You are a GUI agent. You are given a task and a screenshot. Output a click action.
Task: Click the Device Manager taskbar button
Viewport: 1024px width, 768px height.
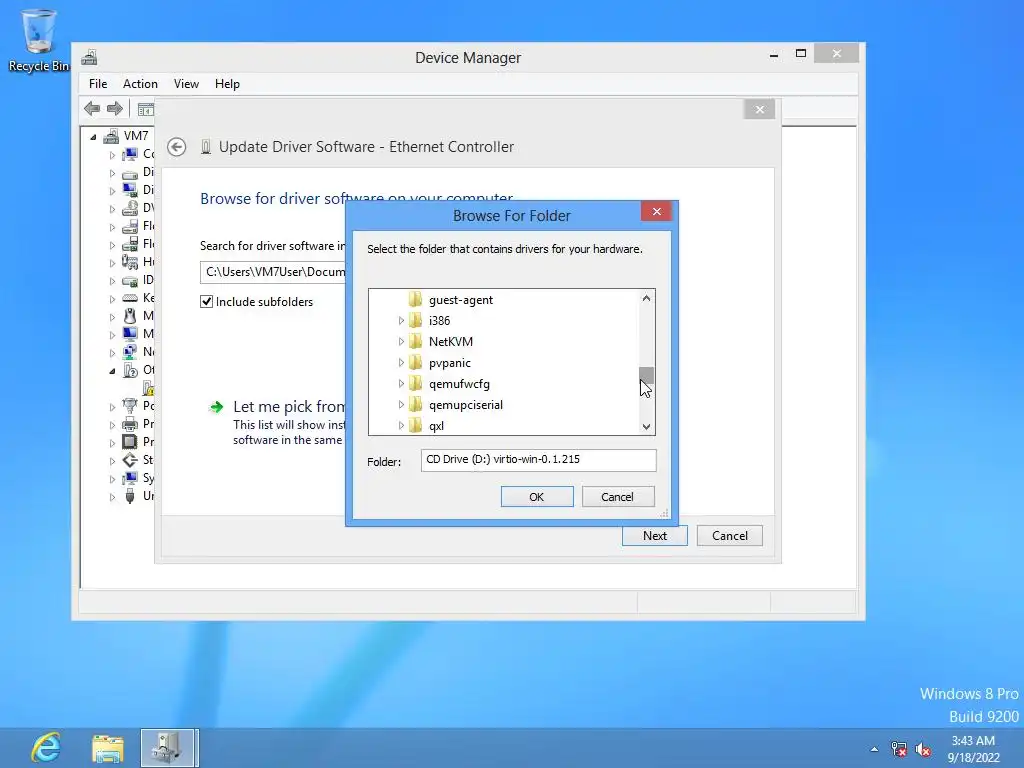168,748
